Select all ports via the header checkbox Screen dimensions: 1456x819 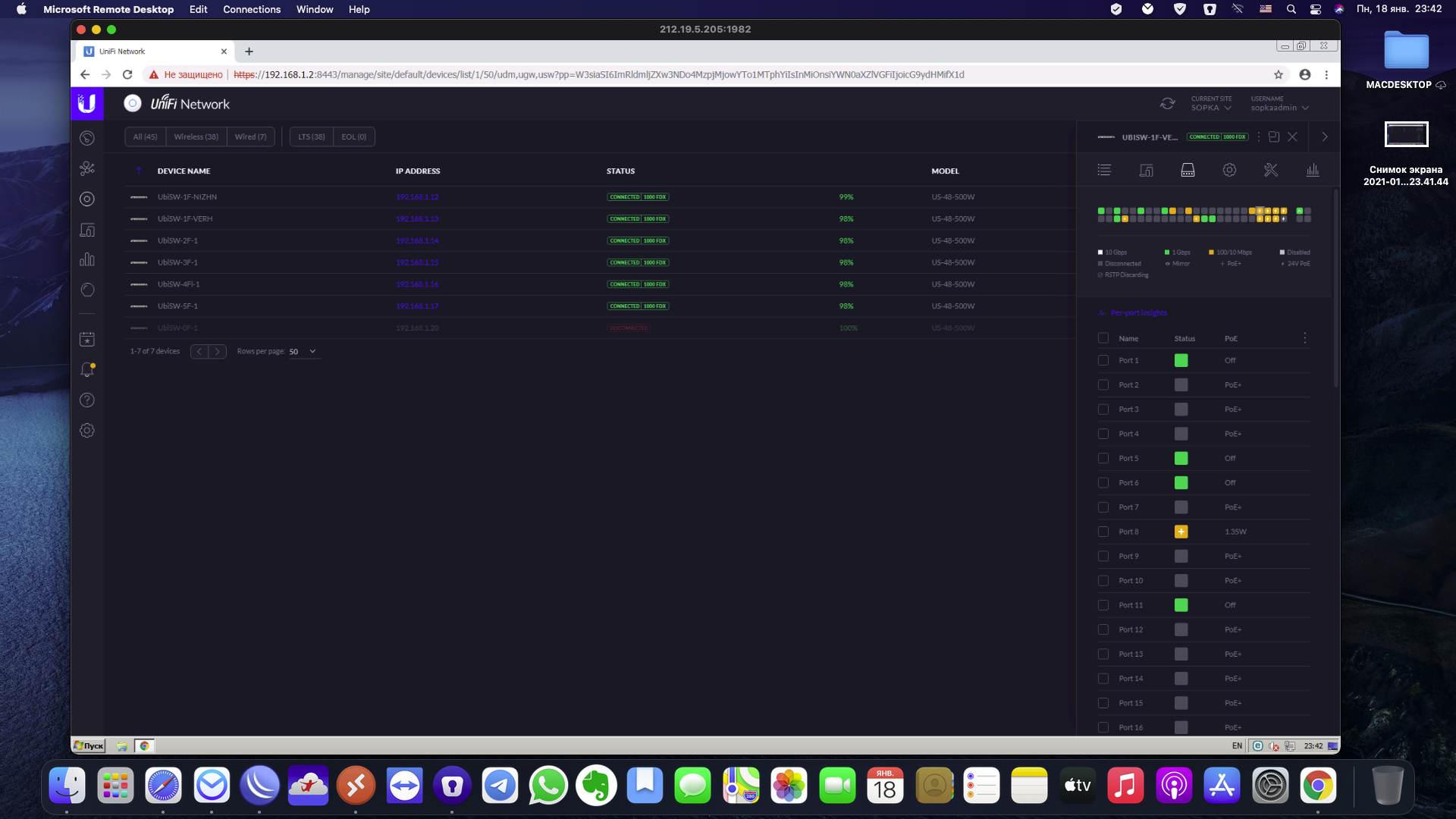coord(1103,338)
